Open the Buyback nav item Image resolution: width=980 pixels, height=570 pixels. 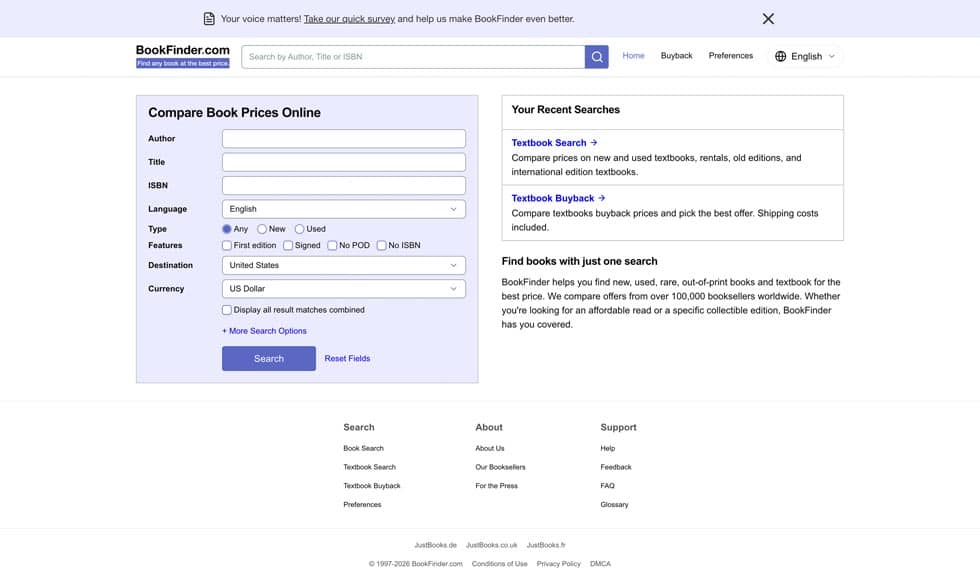[x=676, y=56]
